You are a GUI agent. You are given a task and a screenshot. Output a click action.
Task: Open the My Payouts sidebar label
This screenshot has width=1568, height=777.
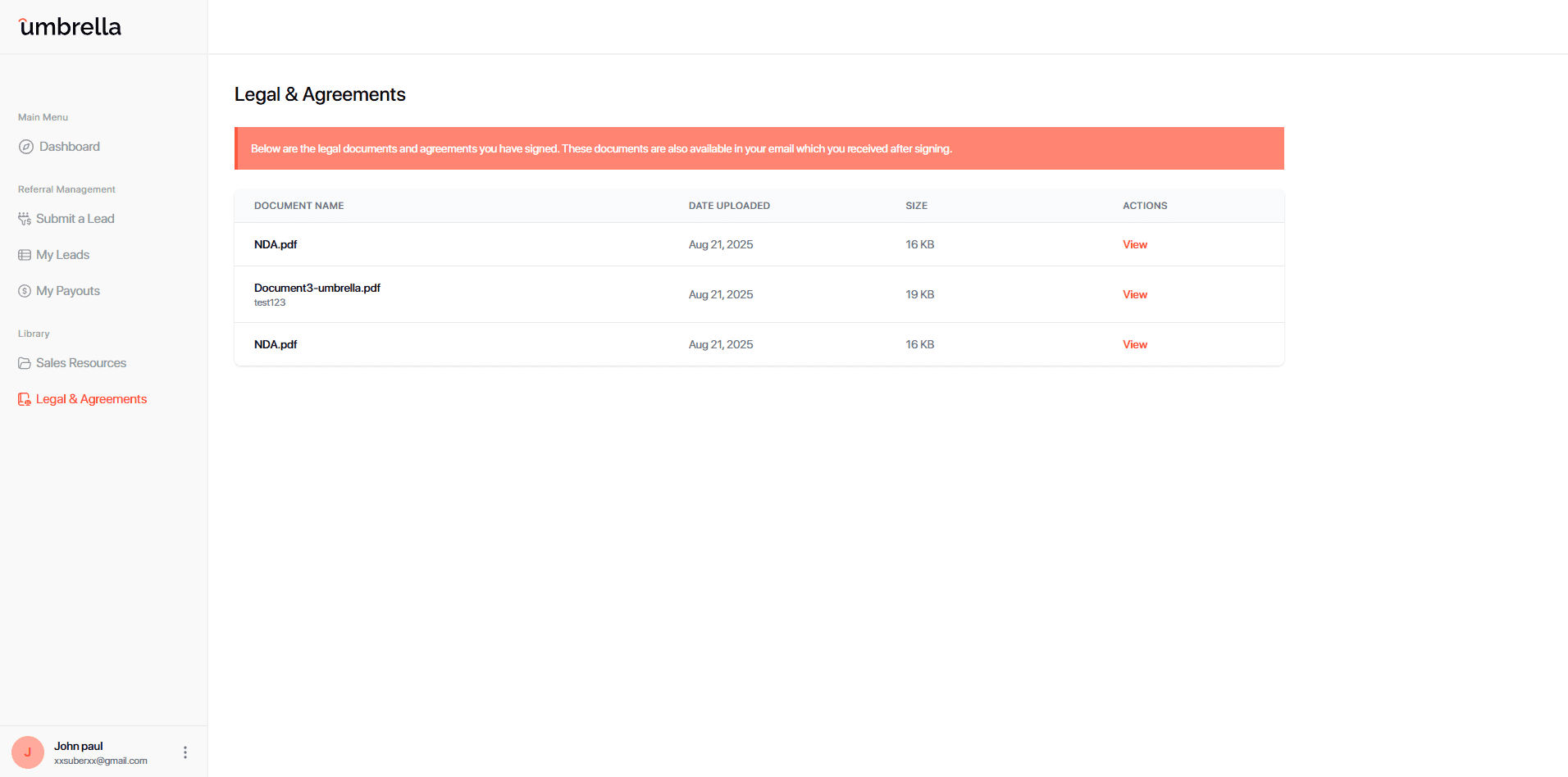click(68, 291)
